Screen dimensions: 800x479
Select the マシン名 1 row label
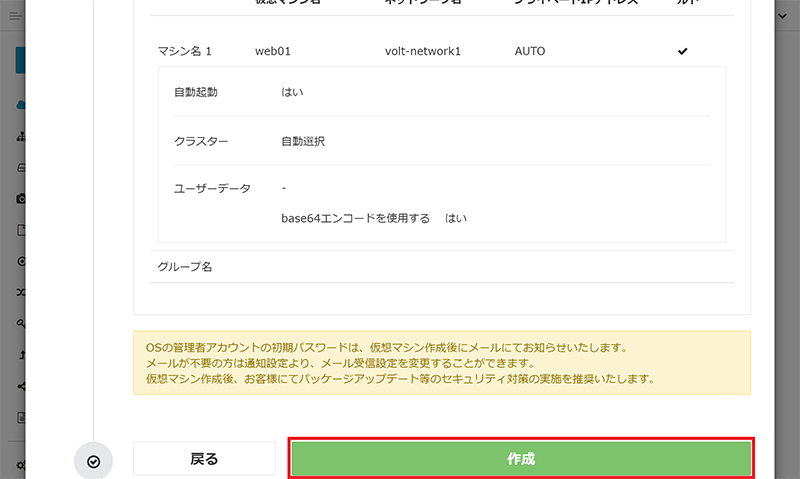(x=185, y=50)
